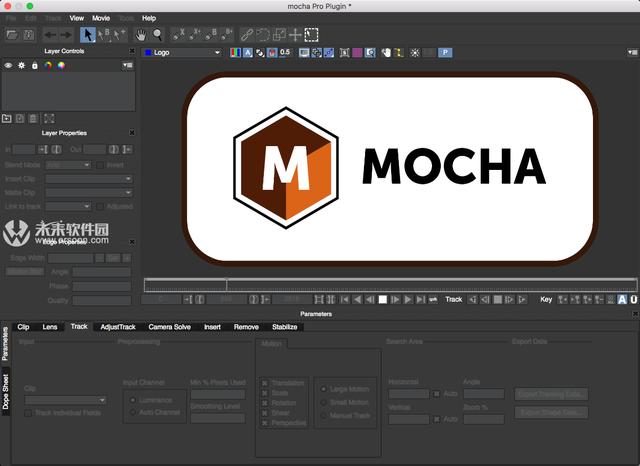Click the Stop playback square button

382,300
